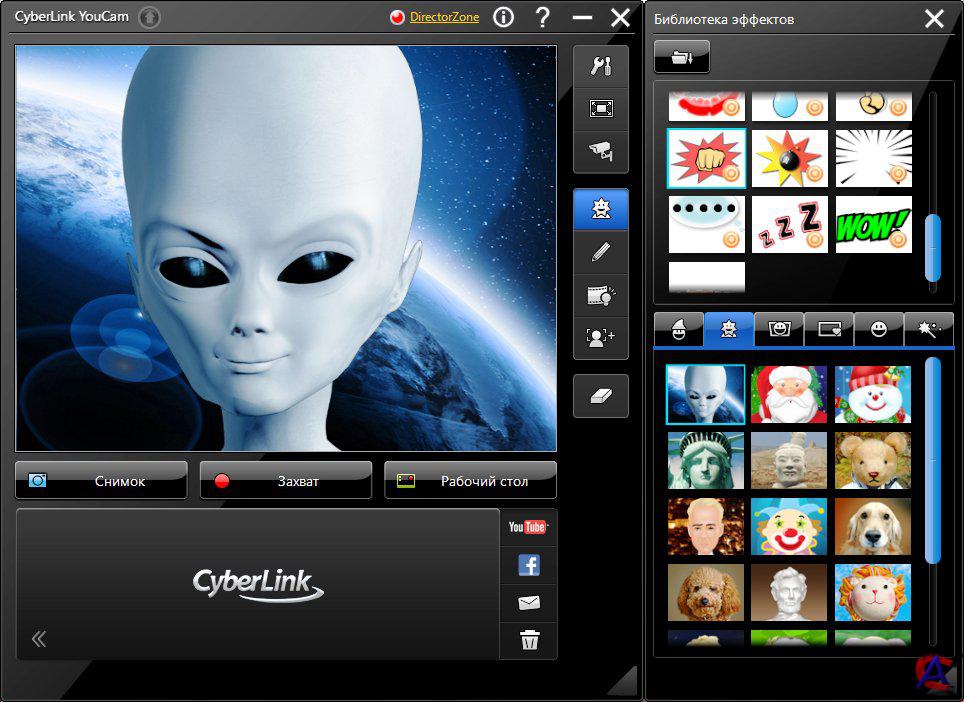Collapse media tray with double-chevron arrow
Image resolution: width=964 pixels, height=702 pixels.
(39, 639)
